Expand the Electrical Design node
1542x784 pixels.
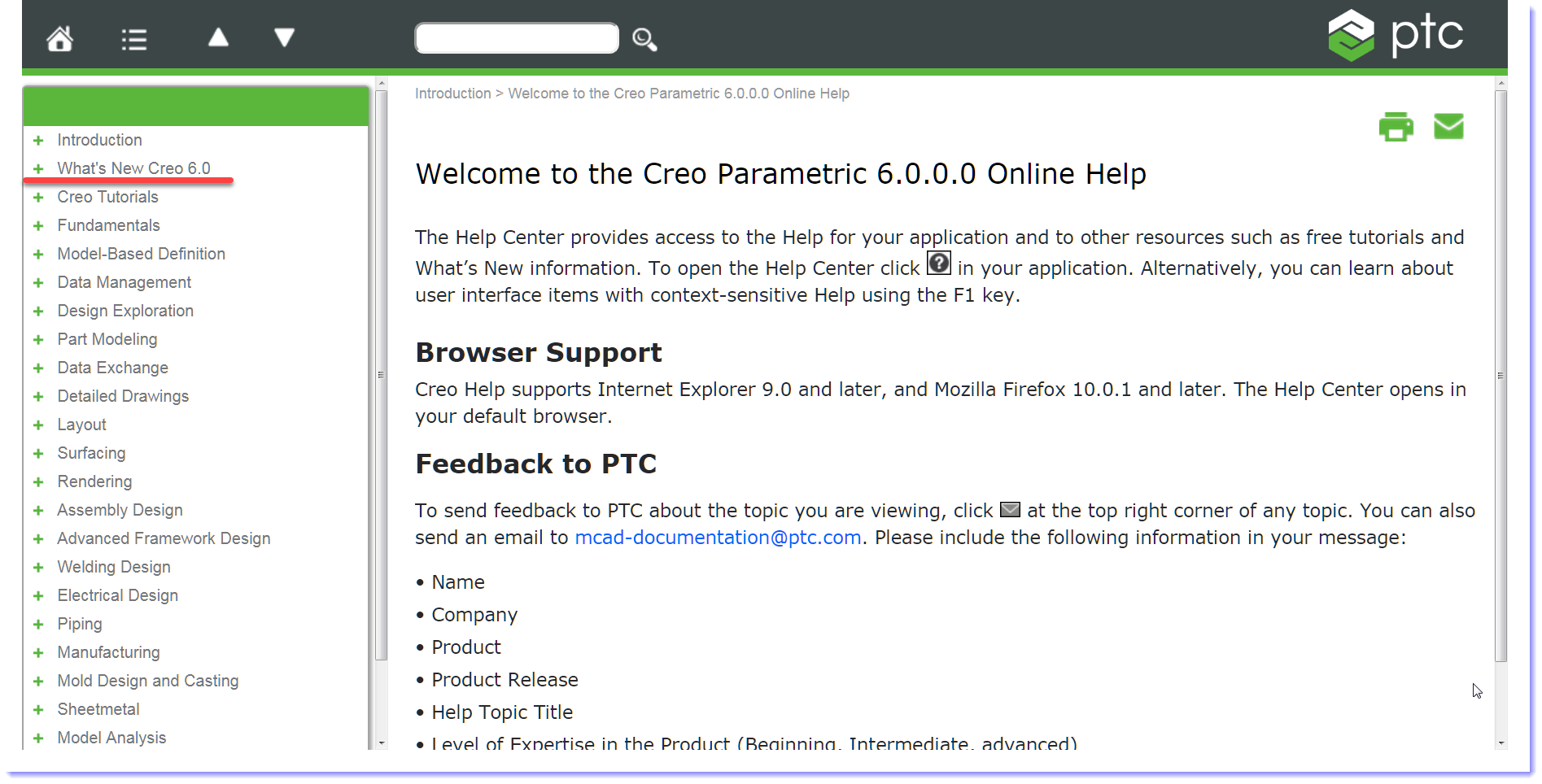pos(38,596)
